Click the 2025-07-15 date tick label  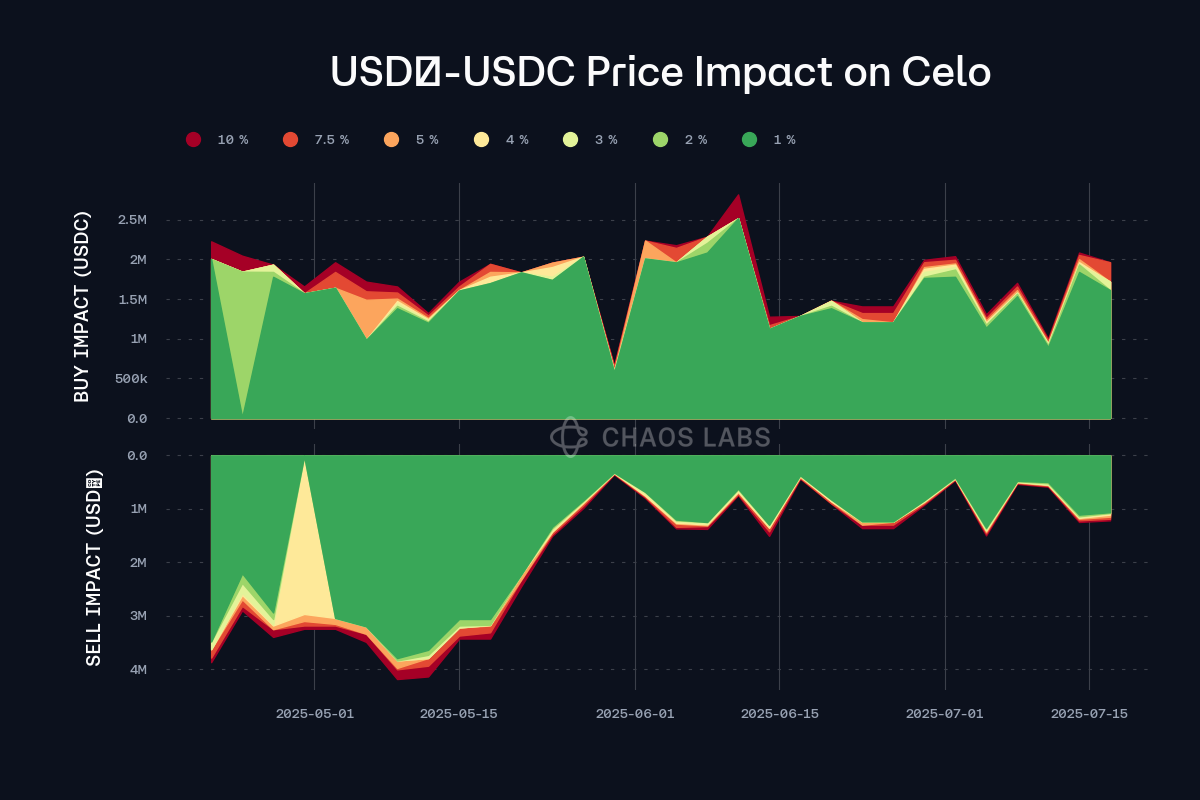[x=1089, y=714]
